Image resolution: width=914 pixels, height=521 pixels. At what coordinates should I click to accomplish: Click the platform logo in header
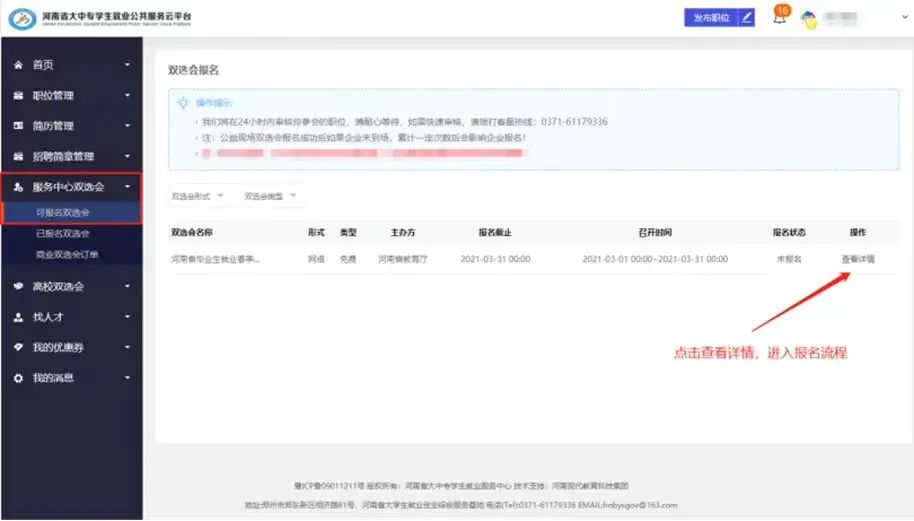click(x=22, y=19)
